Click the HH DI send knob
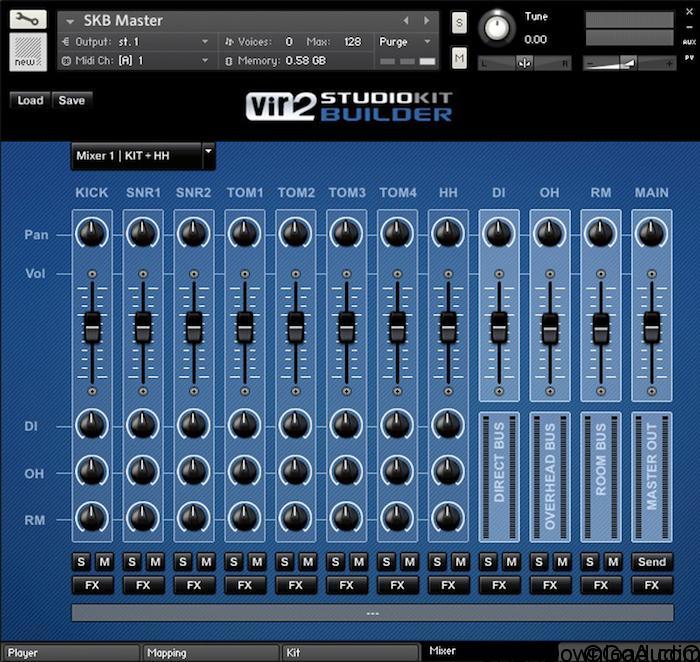The height and width of the screenshot is (662, 700). (448, 425)
